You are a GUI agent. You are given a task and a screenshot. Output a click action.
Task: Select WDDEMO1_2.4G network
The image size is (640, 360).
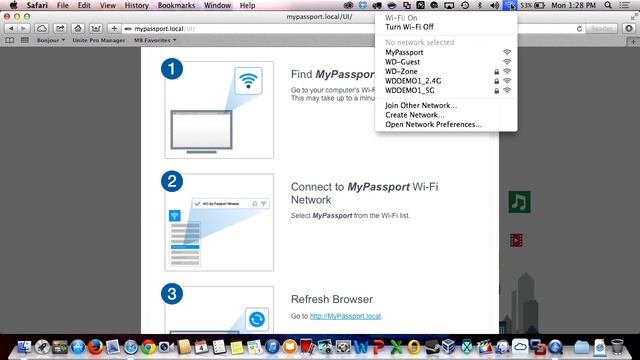pos(446,81)
